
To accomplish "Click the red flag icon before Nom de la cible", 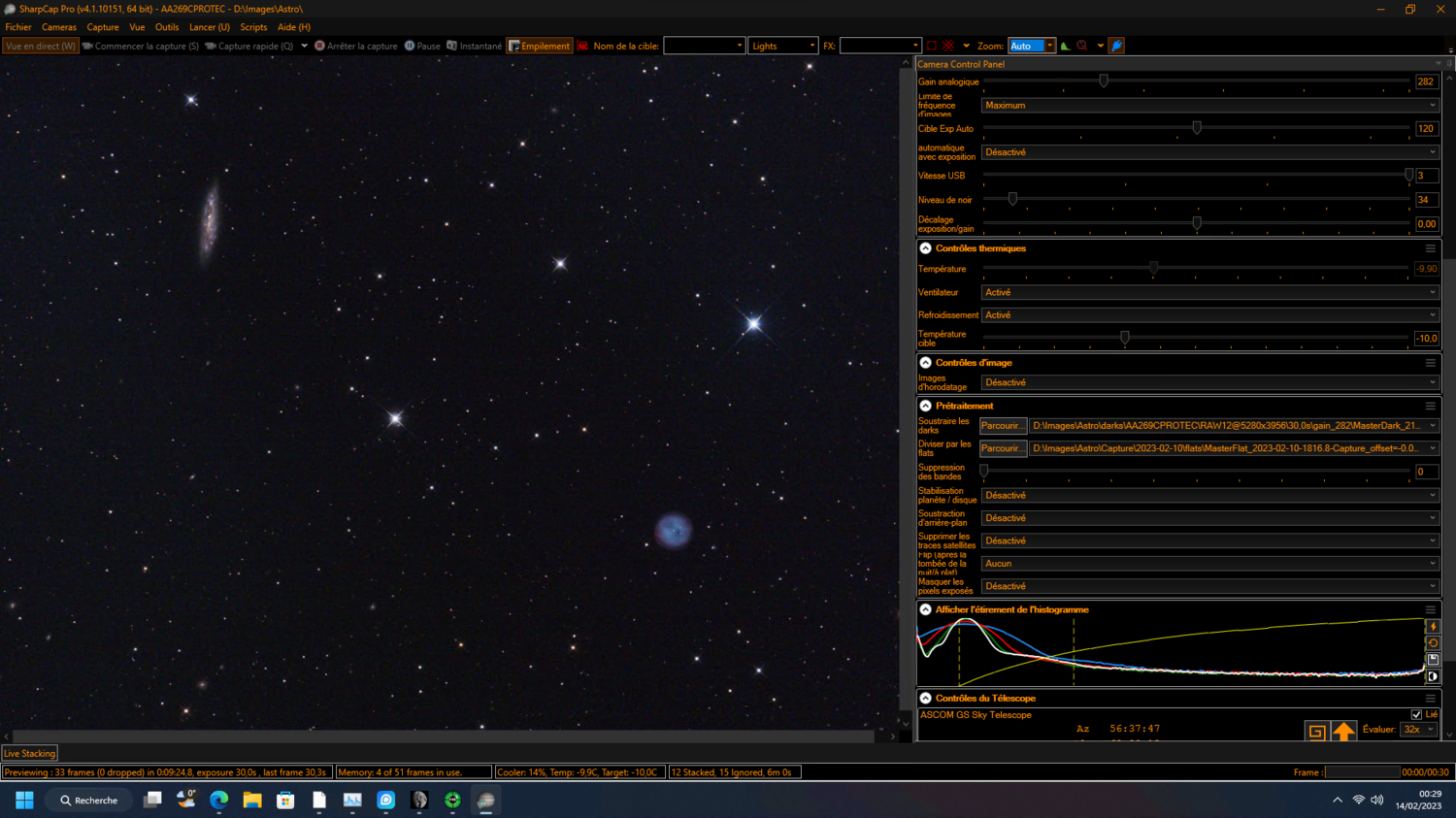I will pyautogui.click(x=582, y=46).
